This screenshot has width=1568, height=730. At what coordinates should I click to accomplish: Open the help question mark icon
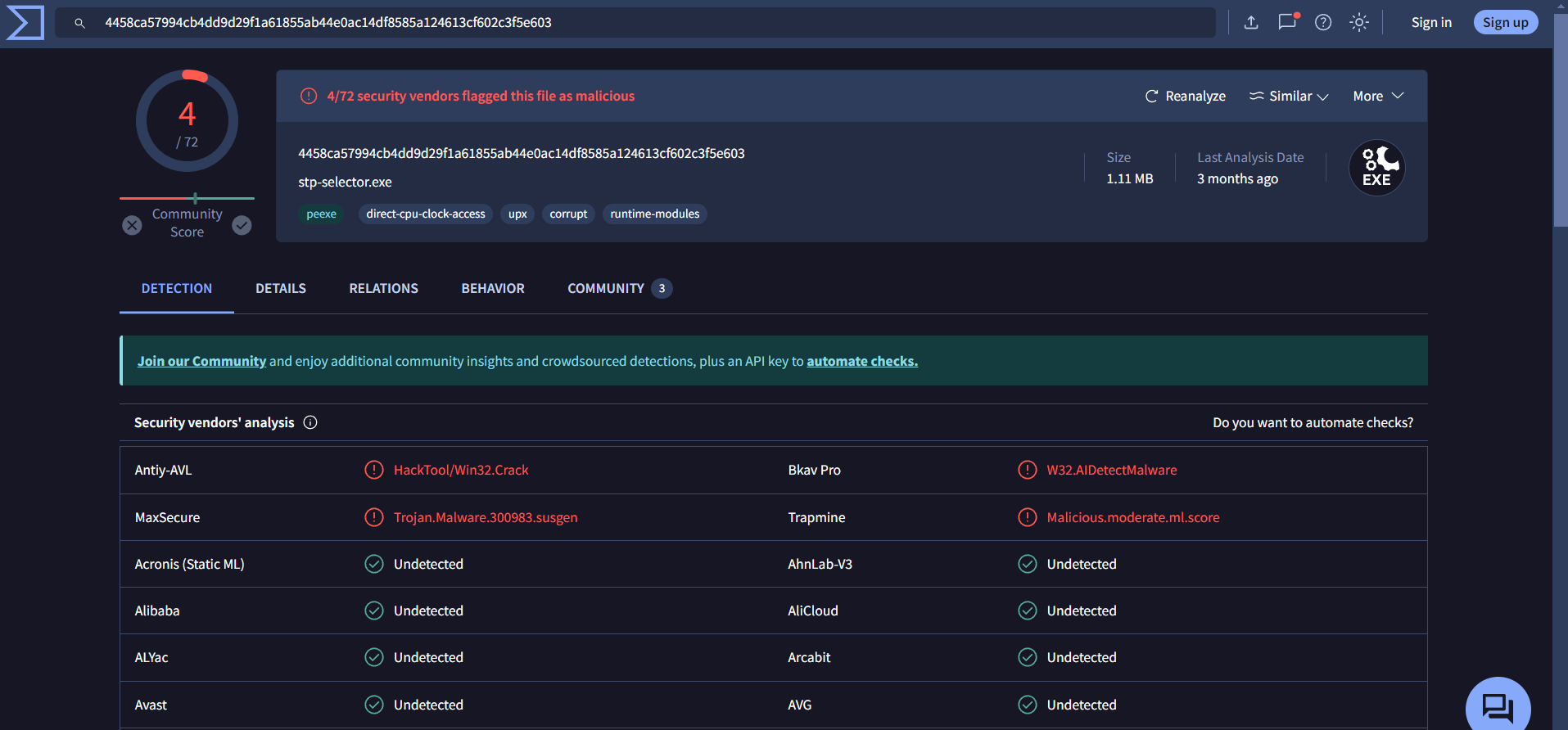(1323, 22)
